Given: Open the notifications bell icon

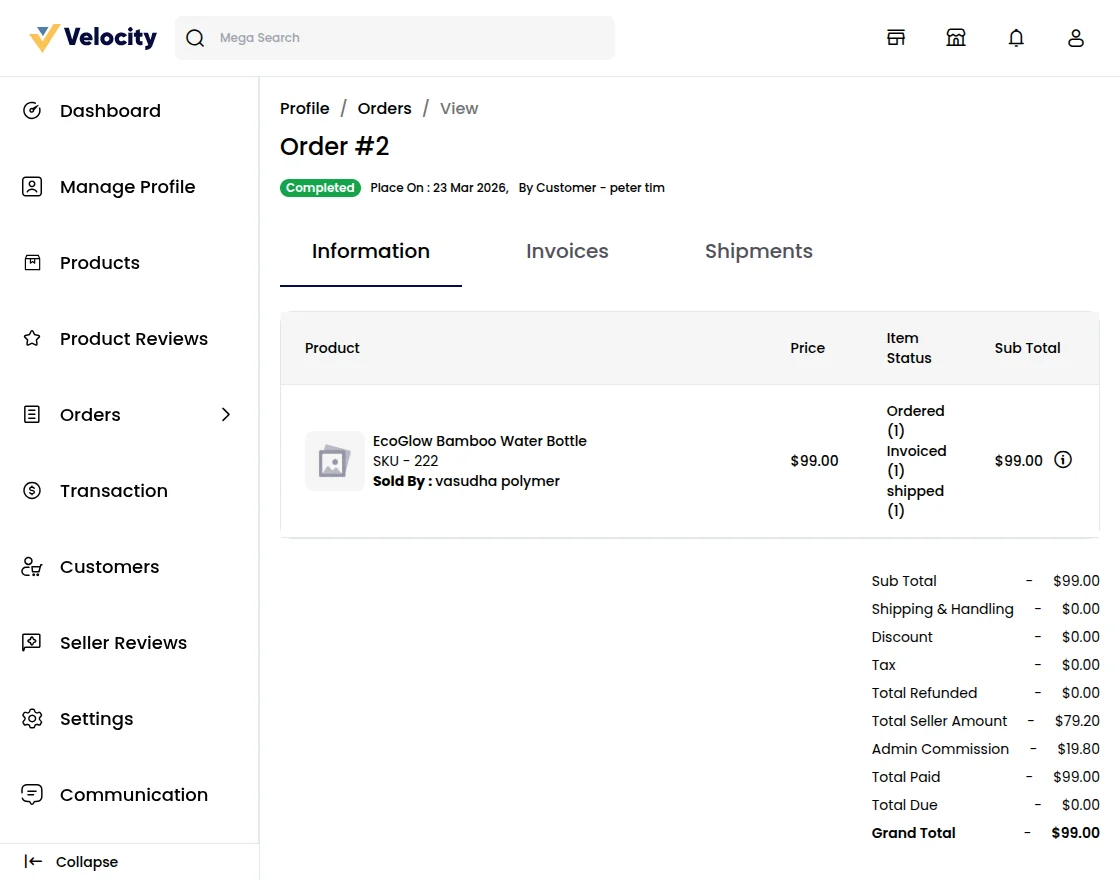Looking at the screenshot, I should [x=1016, y=38].
